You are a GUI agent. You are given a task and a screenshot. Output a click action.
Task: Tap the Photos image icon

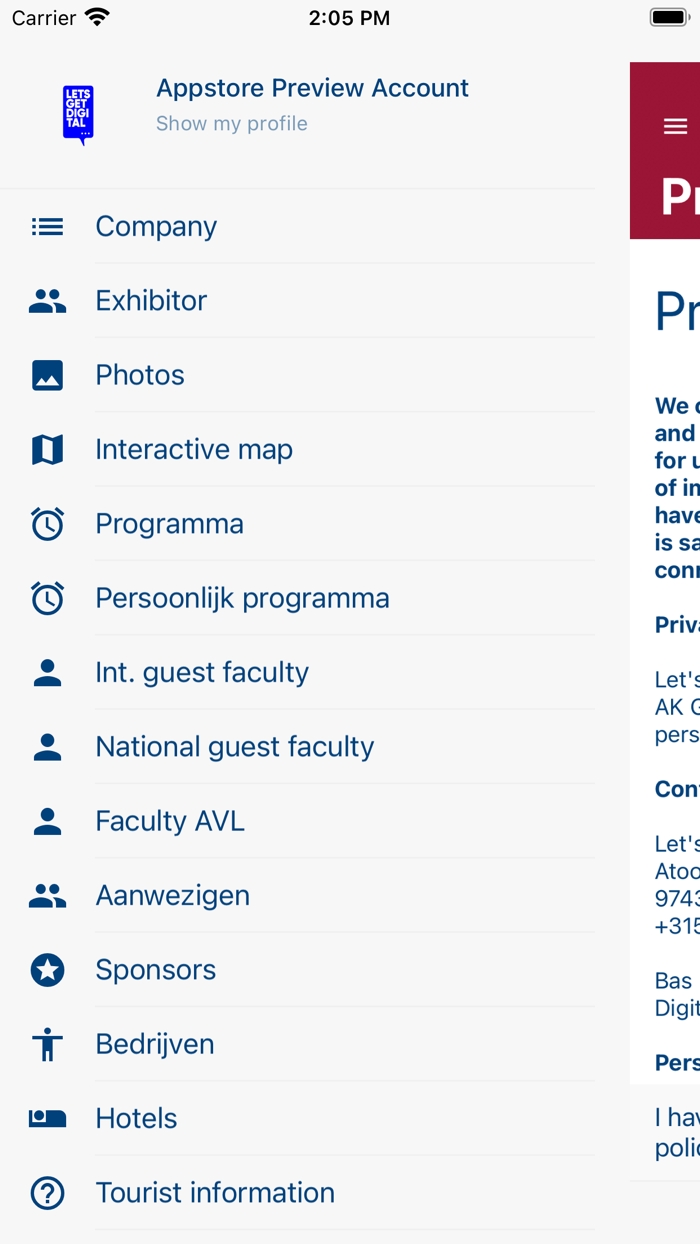point(47,374)
